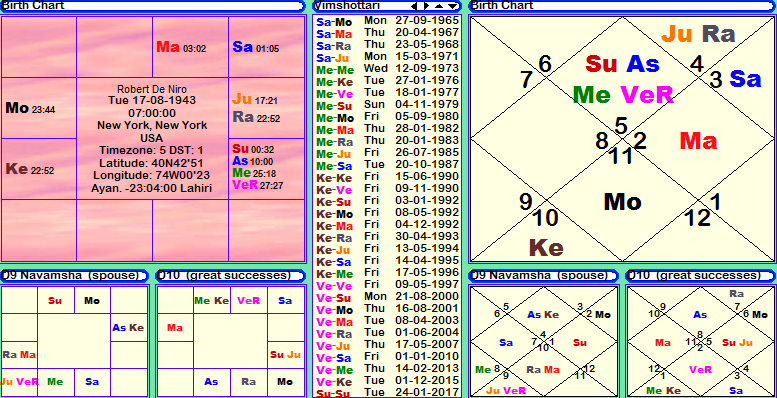Open the Vimshottari panel title

click(x=347, y=5)
